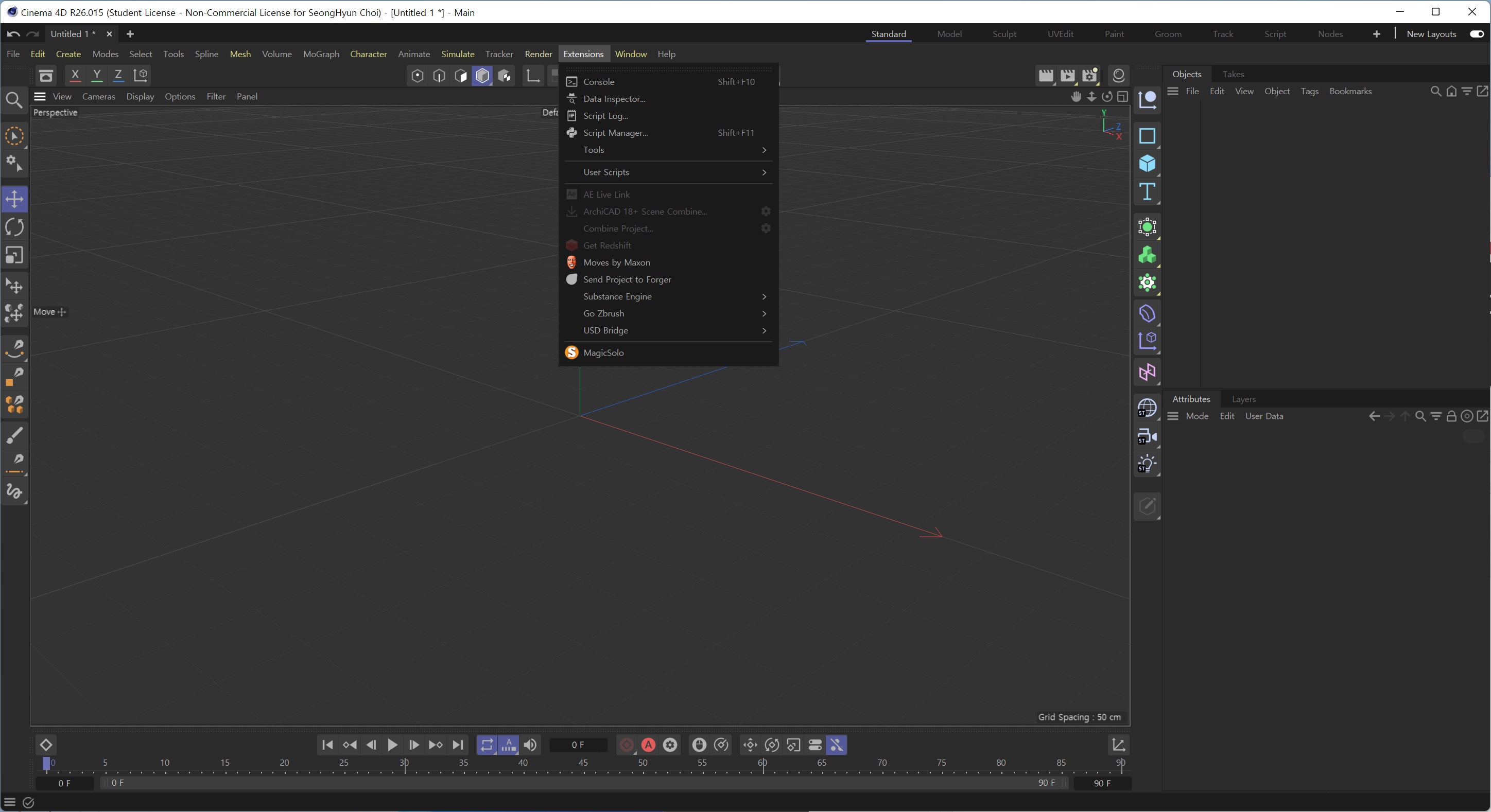Open the Camera object icon
The width and height of the screenshot is (1491, 812).
1147,437
